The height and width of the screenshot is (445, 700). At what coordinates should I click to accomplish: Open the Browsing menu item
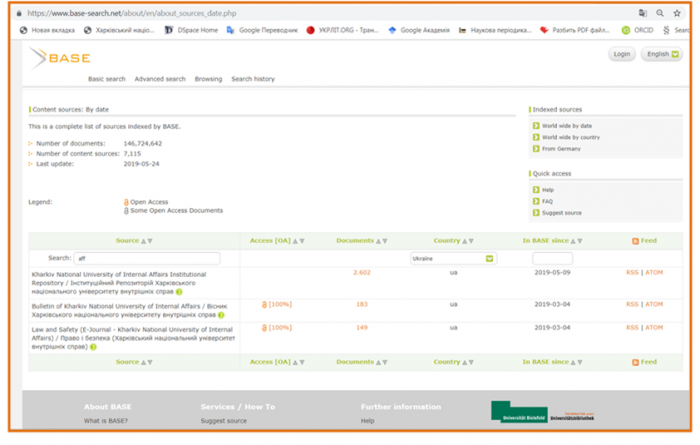(x=208, y=79)
